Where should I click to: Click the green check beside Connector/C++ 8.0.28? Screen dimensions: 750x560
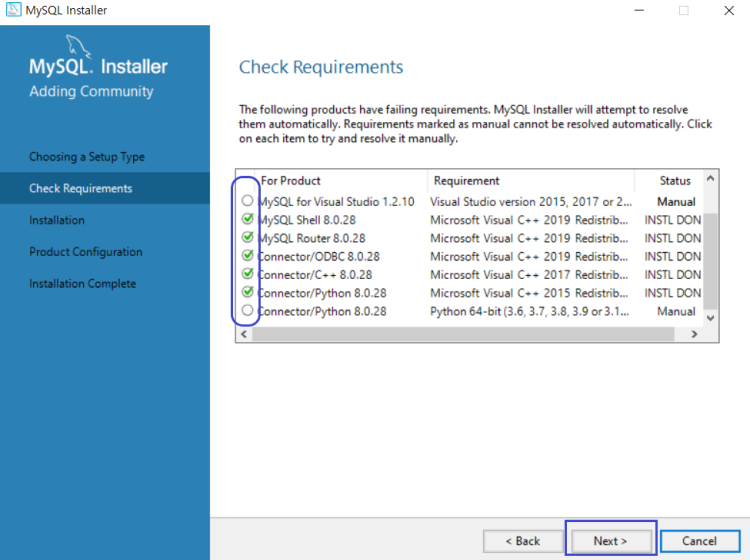click(247, 274)
